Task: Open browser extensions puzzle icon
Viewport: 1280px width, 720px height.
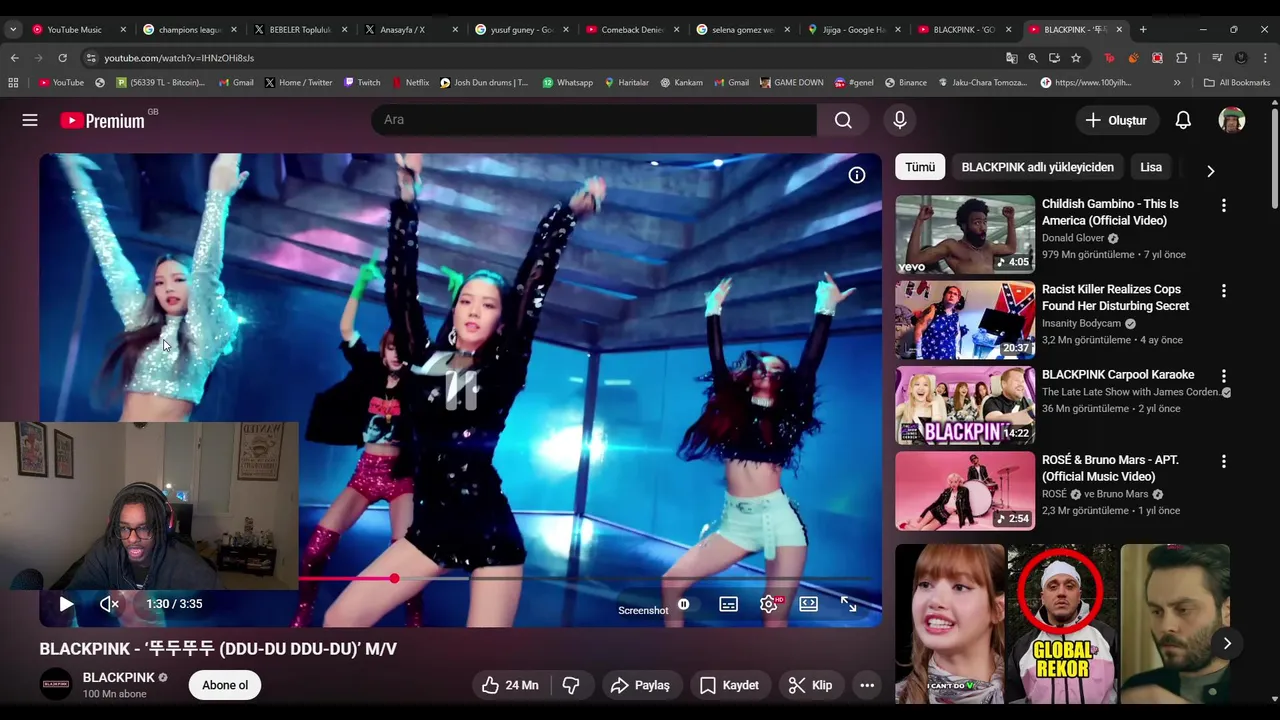Action: [1181, 58]
